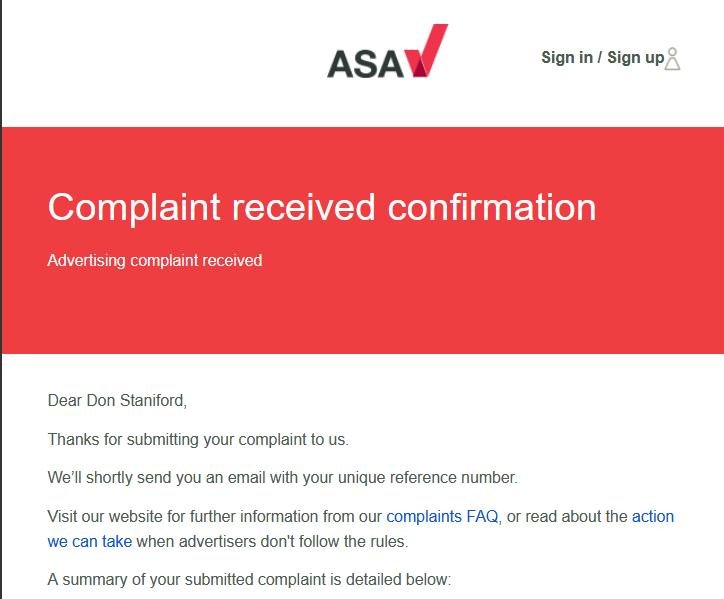Click the 'Sign up' text in the header
This screenshot has height=599, width=724.
[635, 57]
